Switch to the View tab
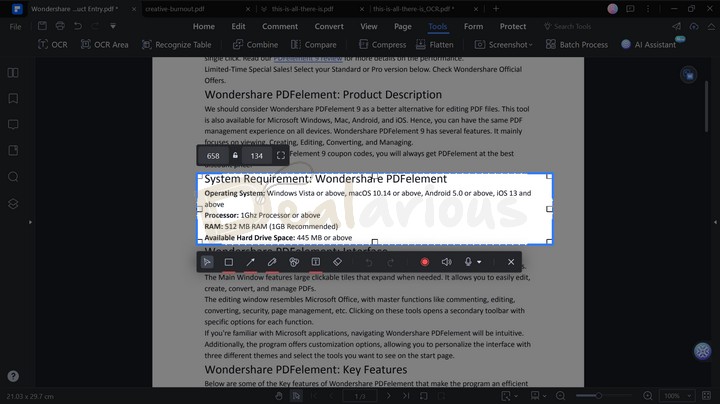 369,27
